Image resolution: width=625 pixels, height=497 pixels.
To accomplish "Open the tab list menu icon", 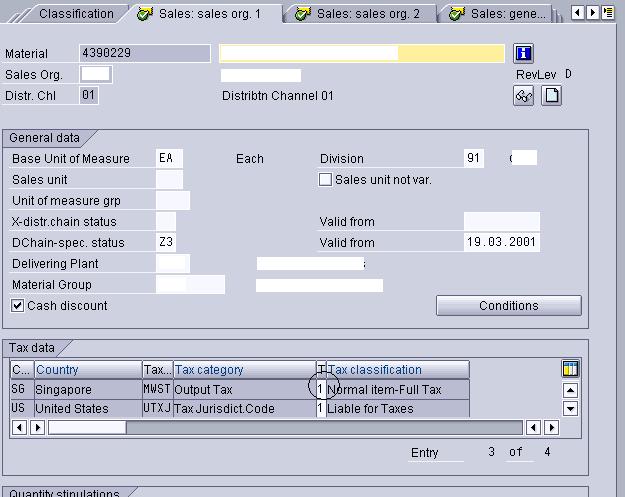I will (x=610, y=13).
